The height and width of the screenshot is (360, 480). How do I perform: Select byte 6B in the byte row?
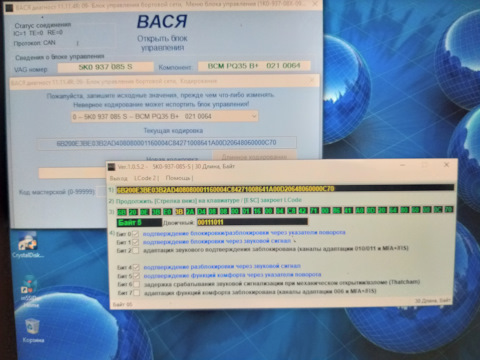[x=122, y=212]
